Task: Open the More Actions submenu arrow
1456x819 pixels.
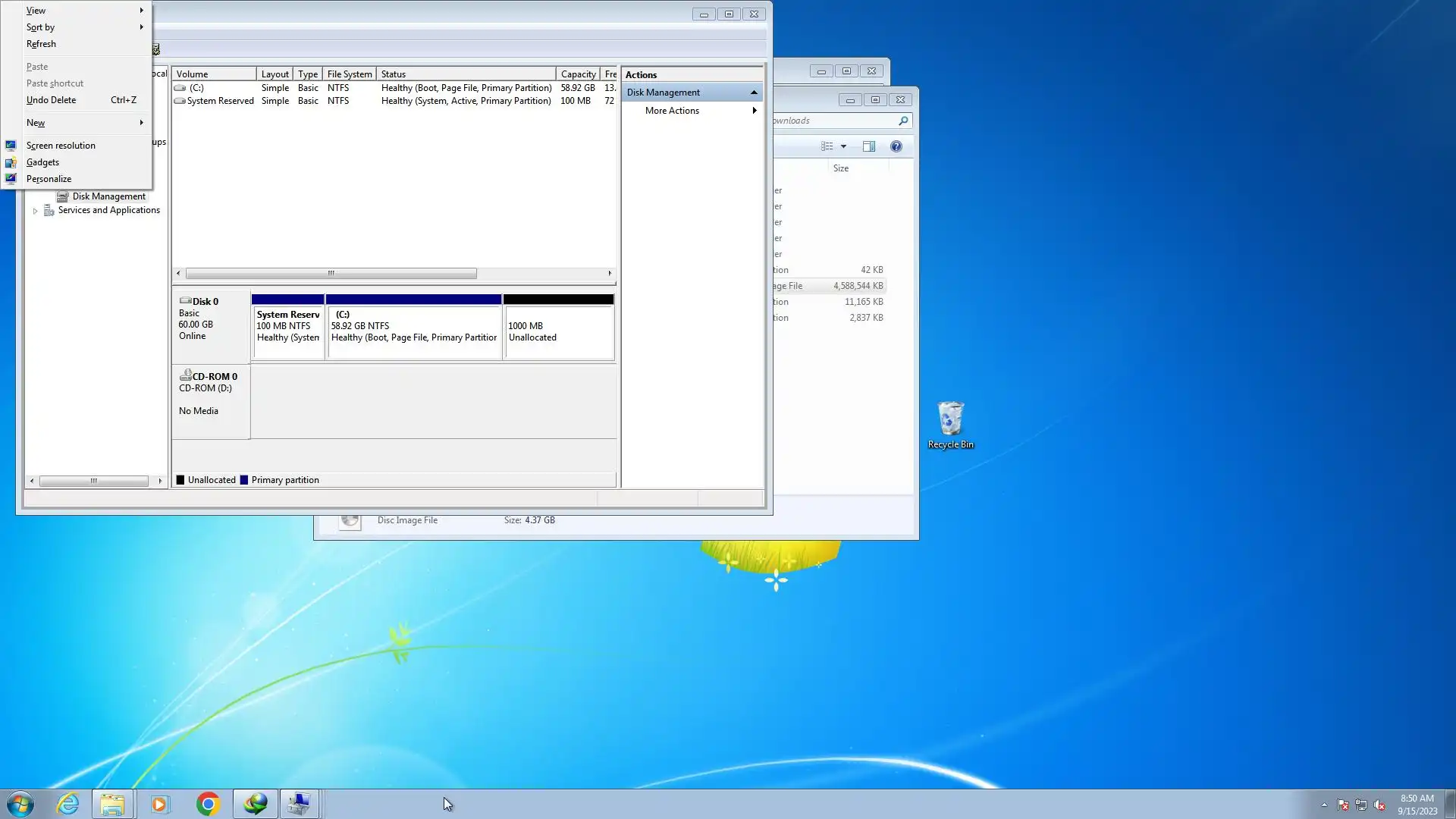Action: pos(755,111)
